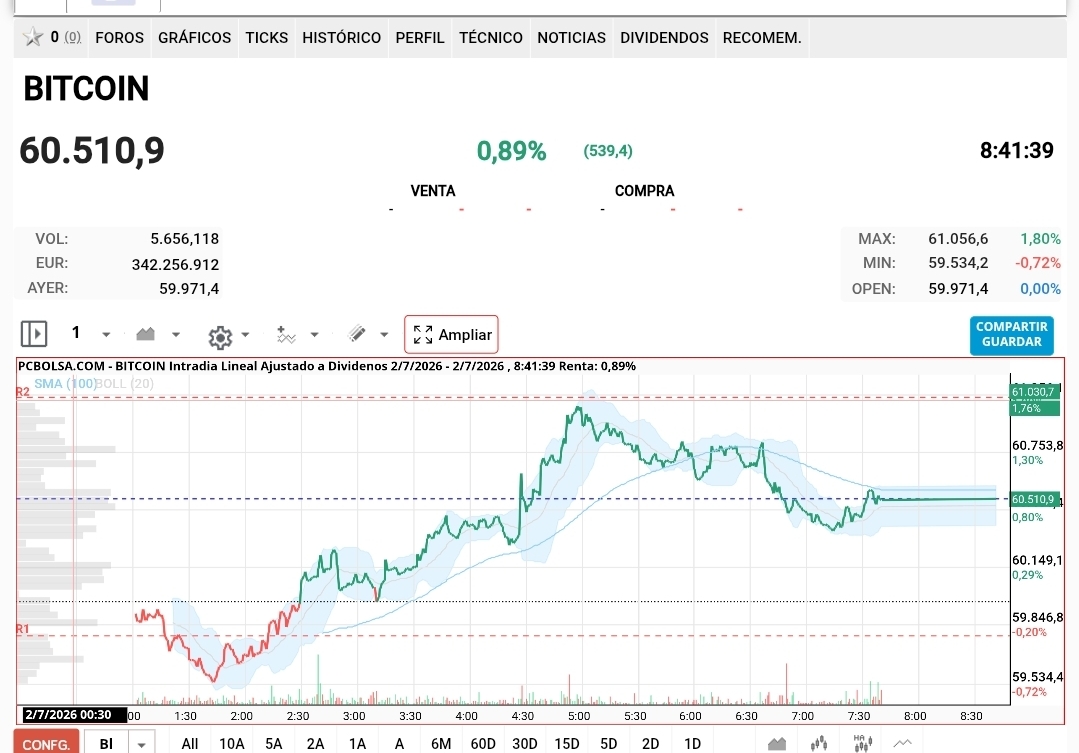Select the 1D time range
Screen dimensions: 1079x753
pos(692,744)
